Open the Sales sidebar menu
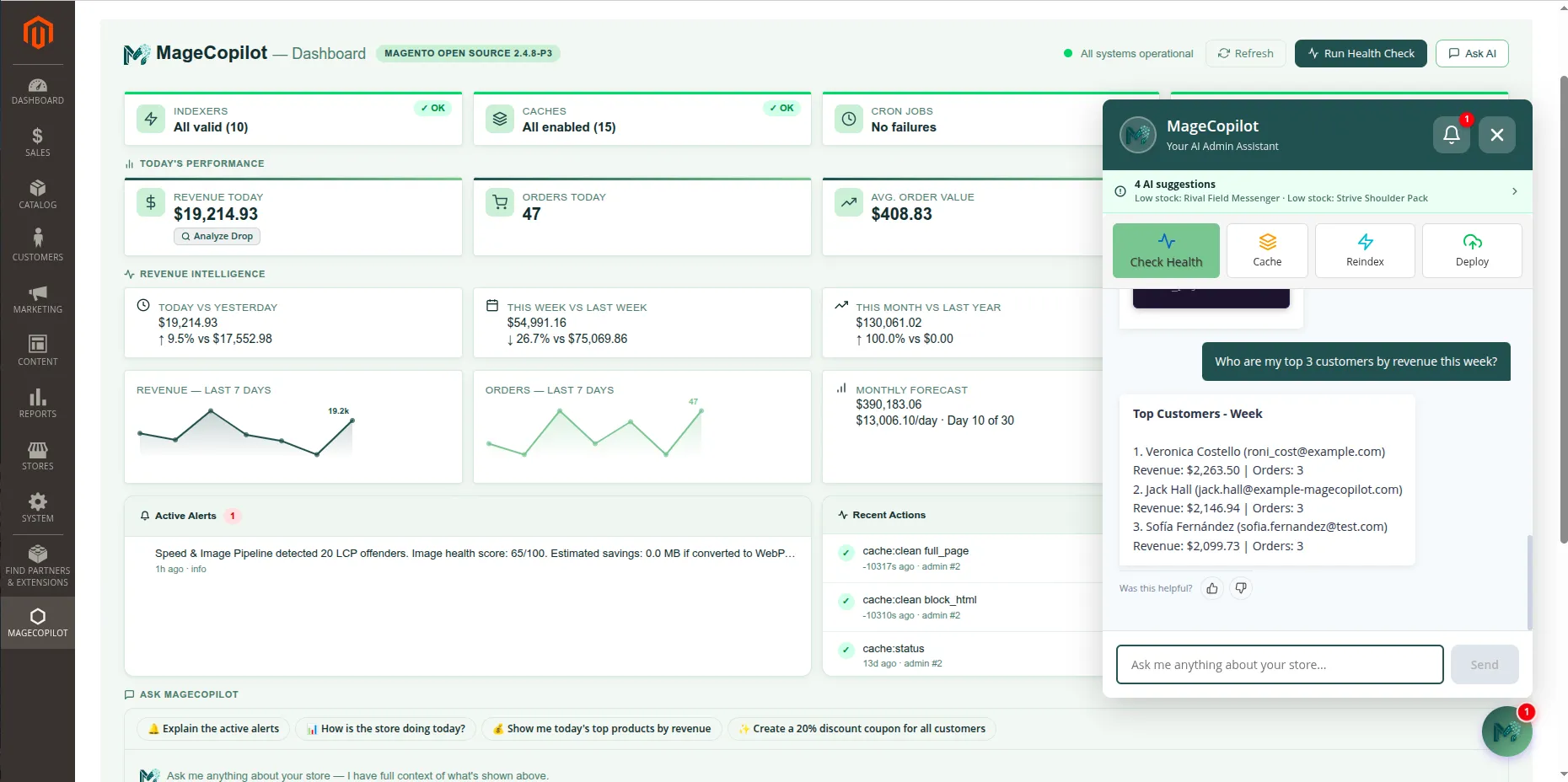1568x782 pixels. pyautogui.click(x=38, y=142)
